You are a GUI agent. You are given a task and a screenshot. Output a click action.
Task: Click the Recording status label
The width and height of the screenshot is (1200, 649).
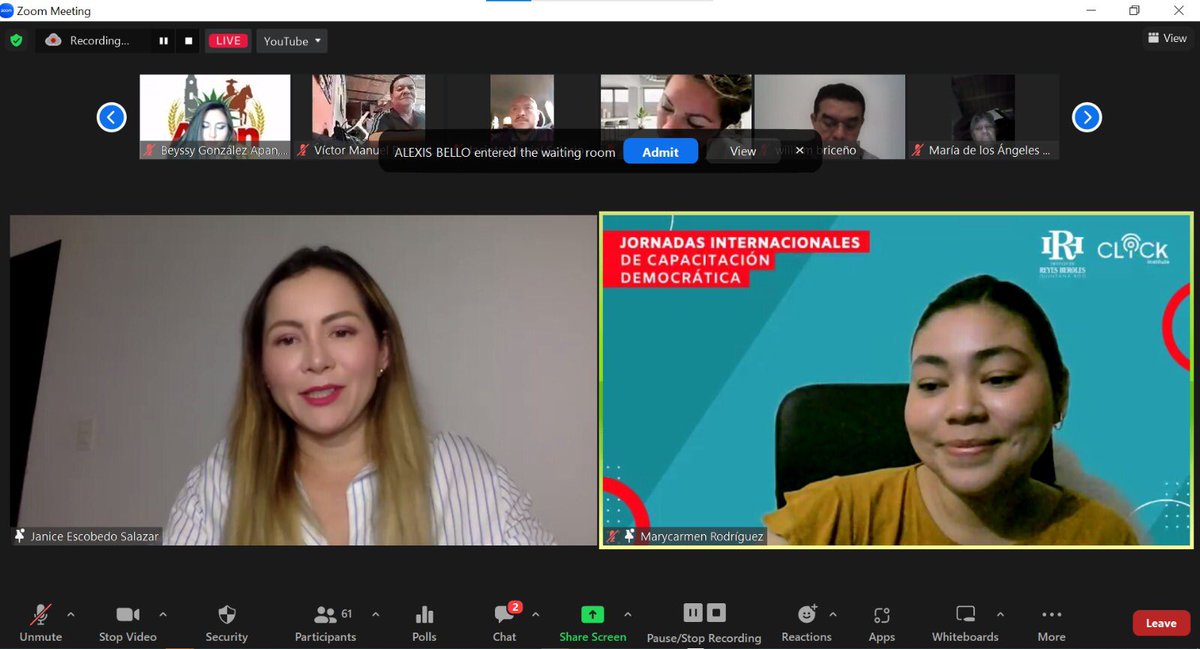coord(99,41)
